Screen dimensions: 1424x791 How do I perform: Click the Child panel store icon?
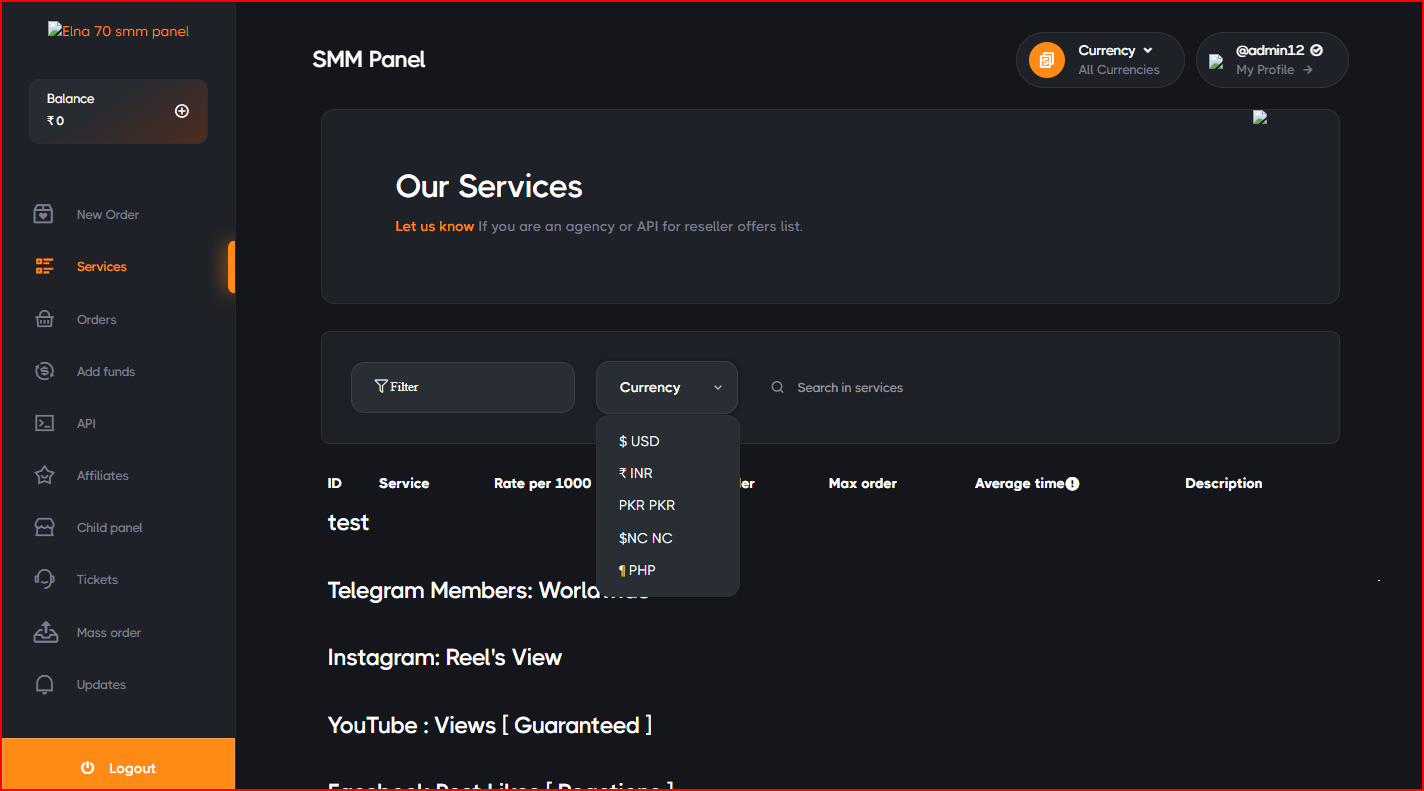[44, 527]
